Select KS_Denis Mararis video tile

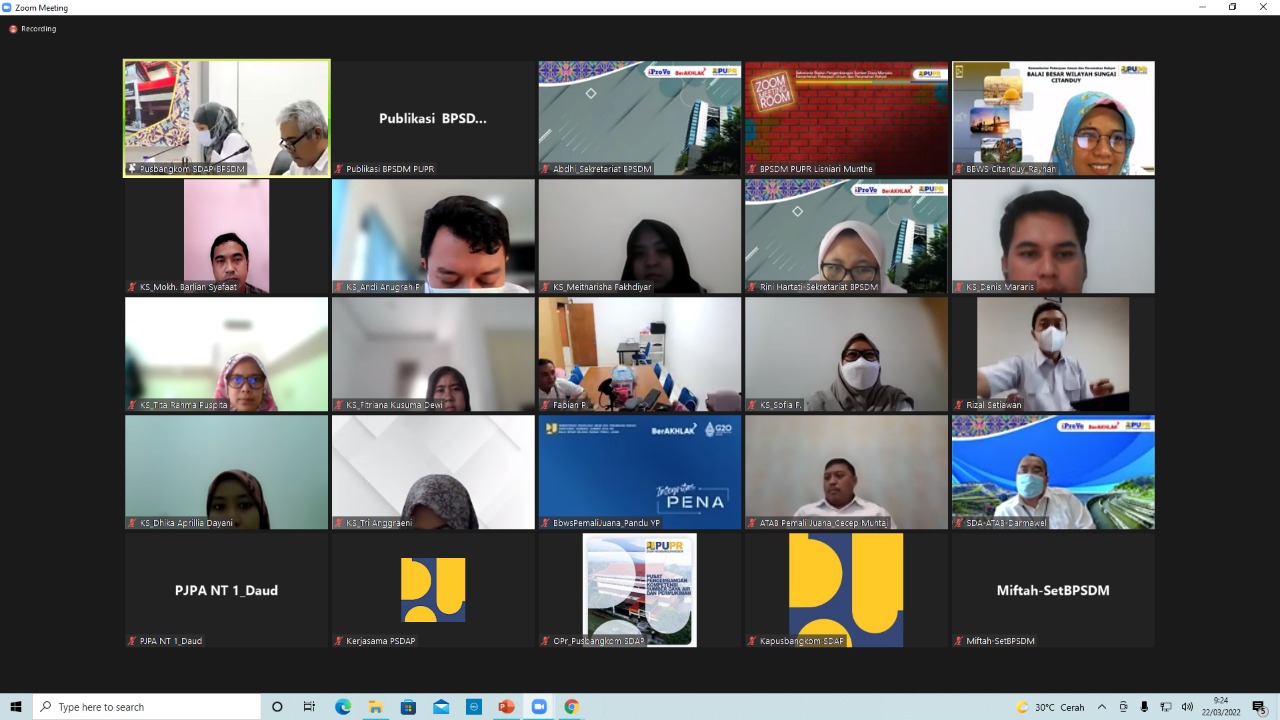[x=1053, y=236]
